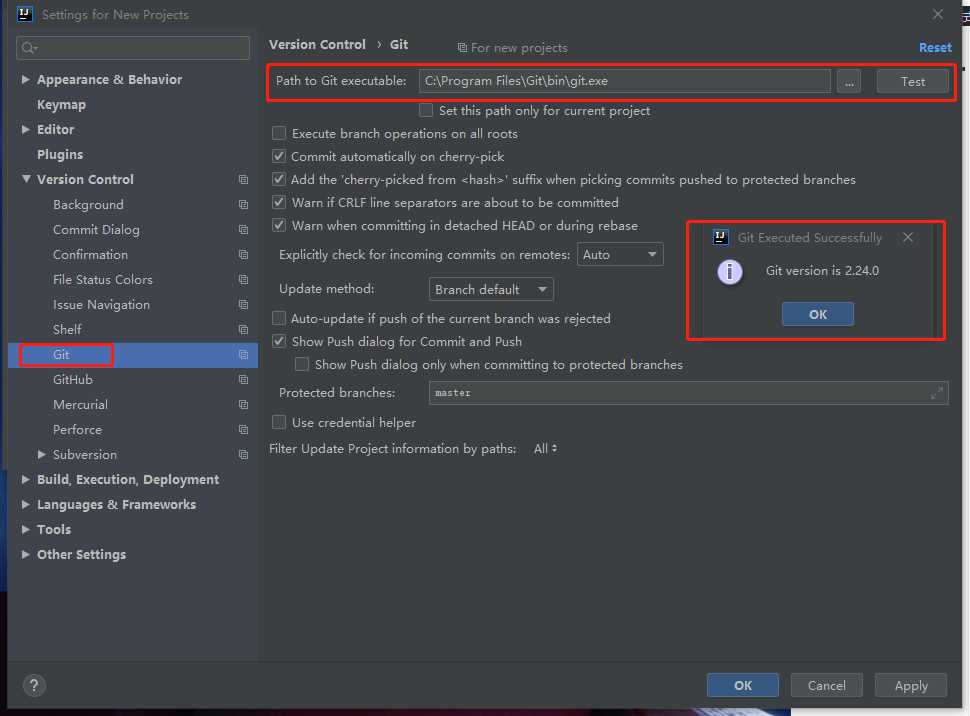Select Background under Version Control
This screenshot has height=716, width=970.
(88, 205)
